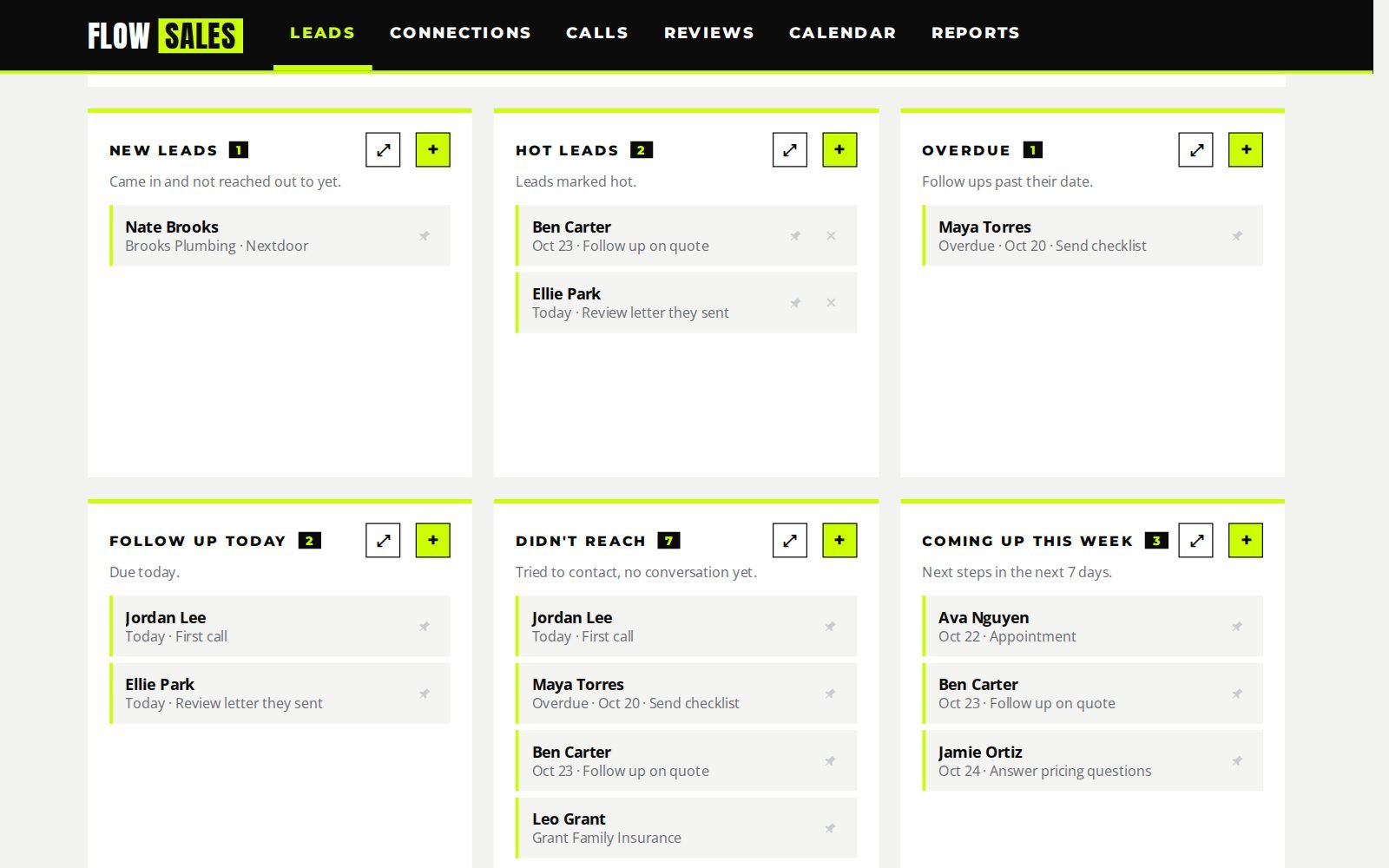Open the Calendar tab
Screen dimensions: 1389x868
[842, 33]
